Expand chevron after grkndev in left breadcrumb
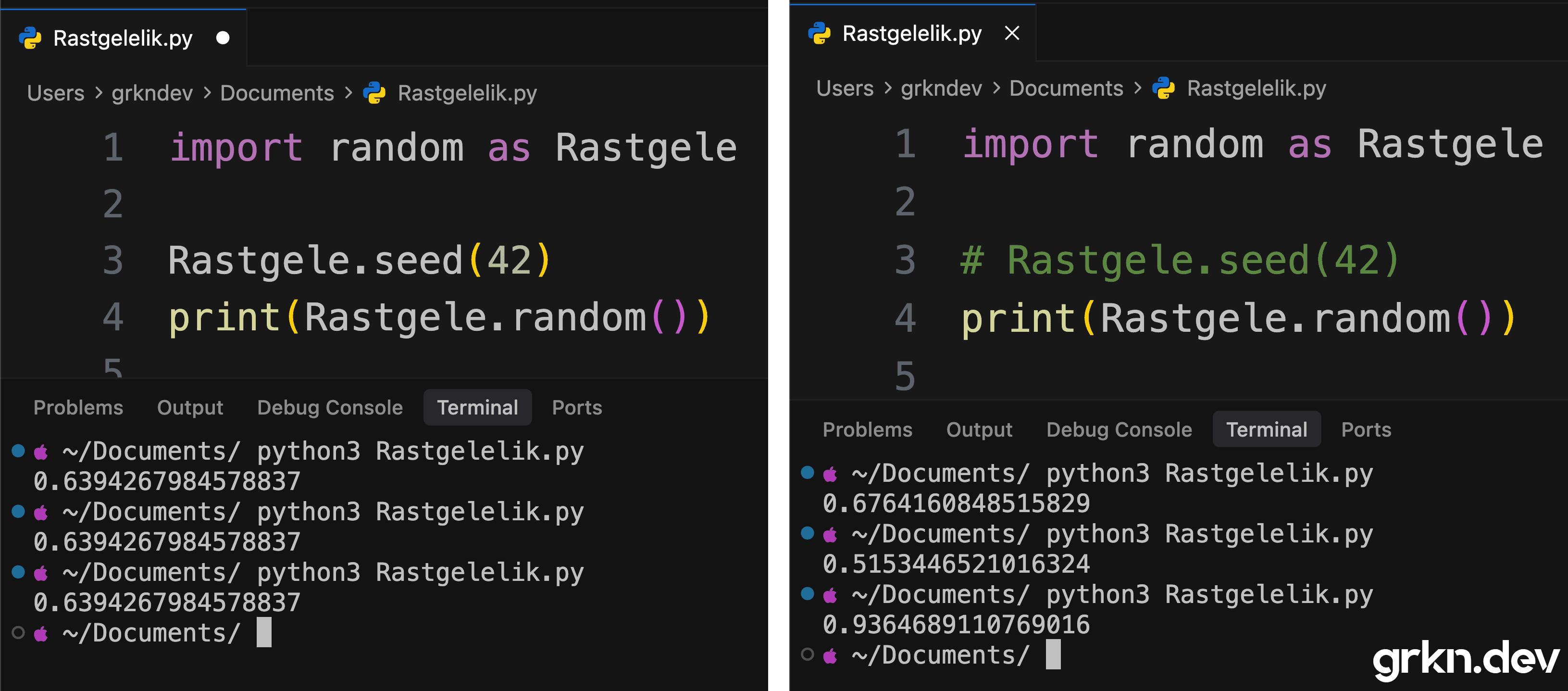 click(207, 93)
